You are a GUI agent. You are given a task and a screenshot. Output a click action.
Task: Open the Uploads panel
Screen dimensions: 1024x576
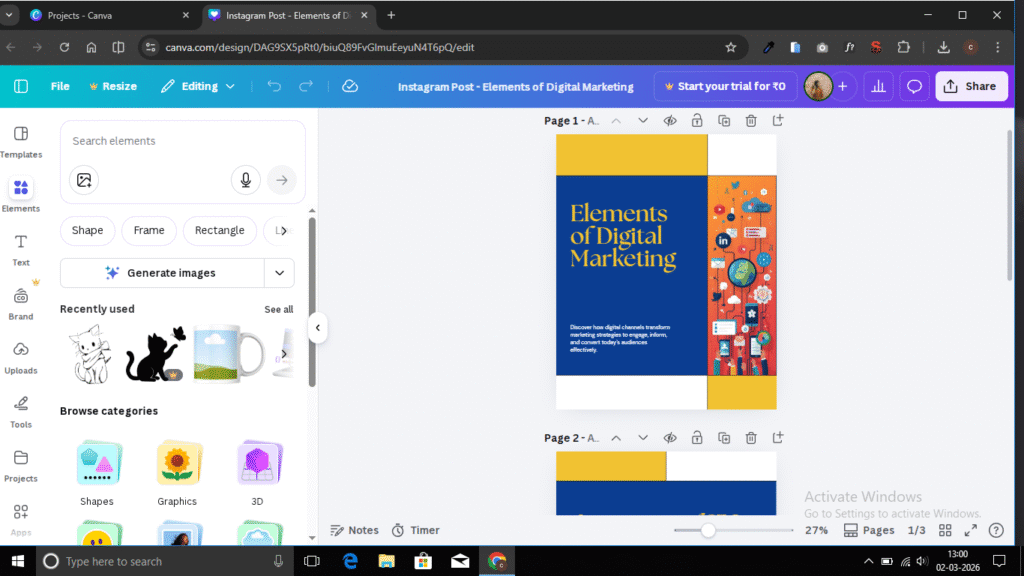click(21, 357)
